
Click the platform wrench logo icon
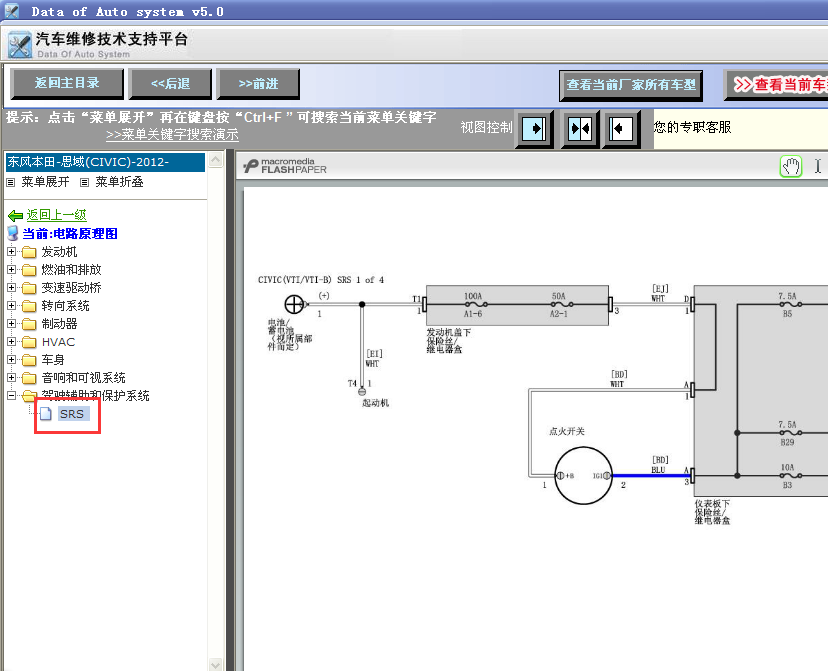20,45
